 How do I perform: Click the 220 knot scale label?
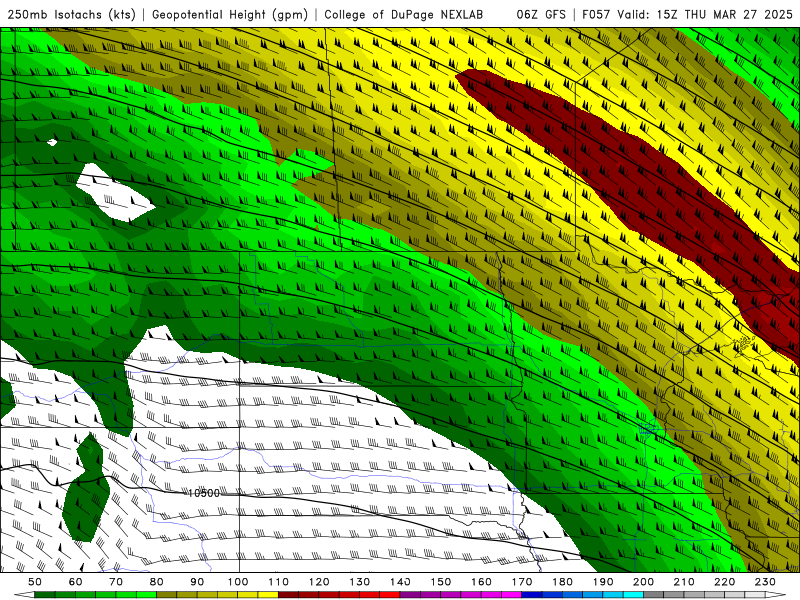(725, 582)
